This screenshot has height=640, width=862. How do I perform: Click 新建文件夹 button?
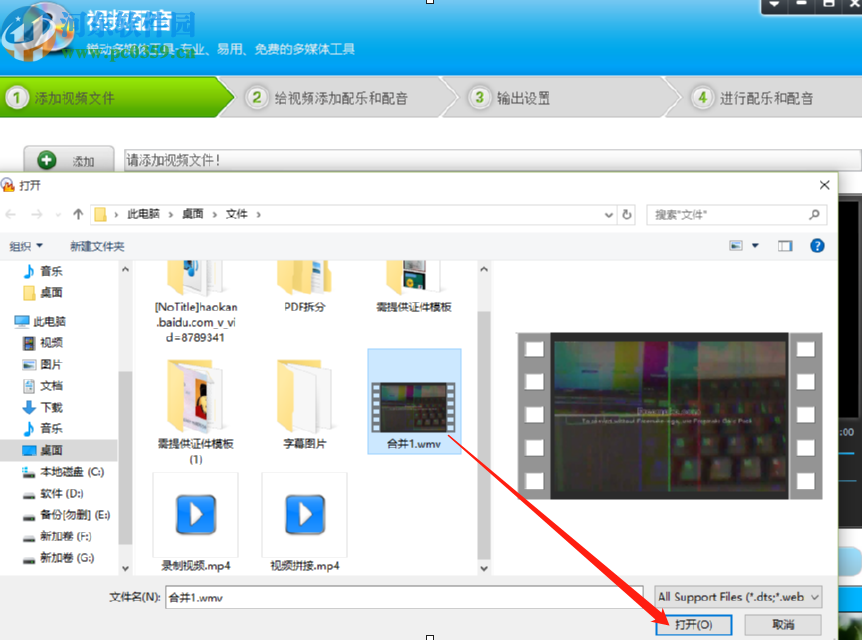coord(97,246)
